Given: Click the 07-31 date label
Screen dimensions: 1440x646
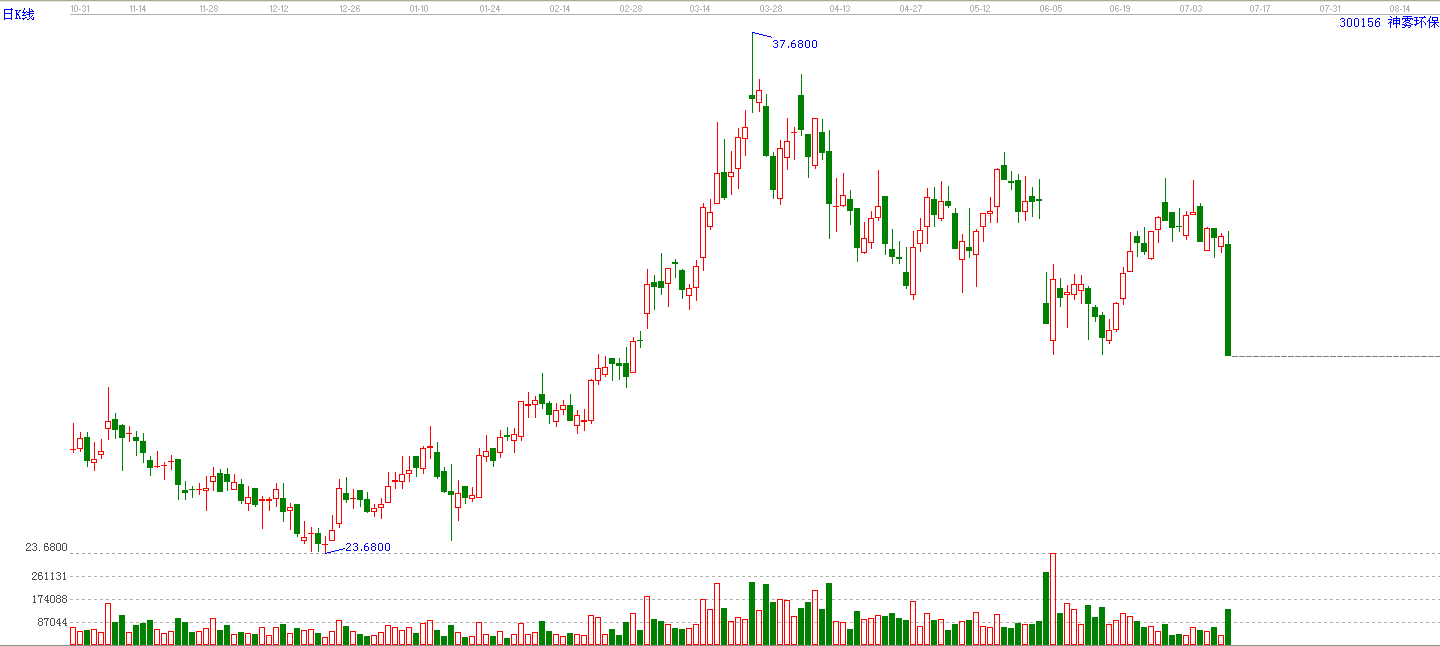Looking at the screenshot, I should pyautogui.click(x=1330, y=7).
